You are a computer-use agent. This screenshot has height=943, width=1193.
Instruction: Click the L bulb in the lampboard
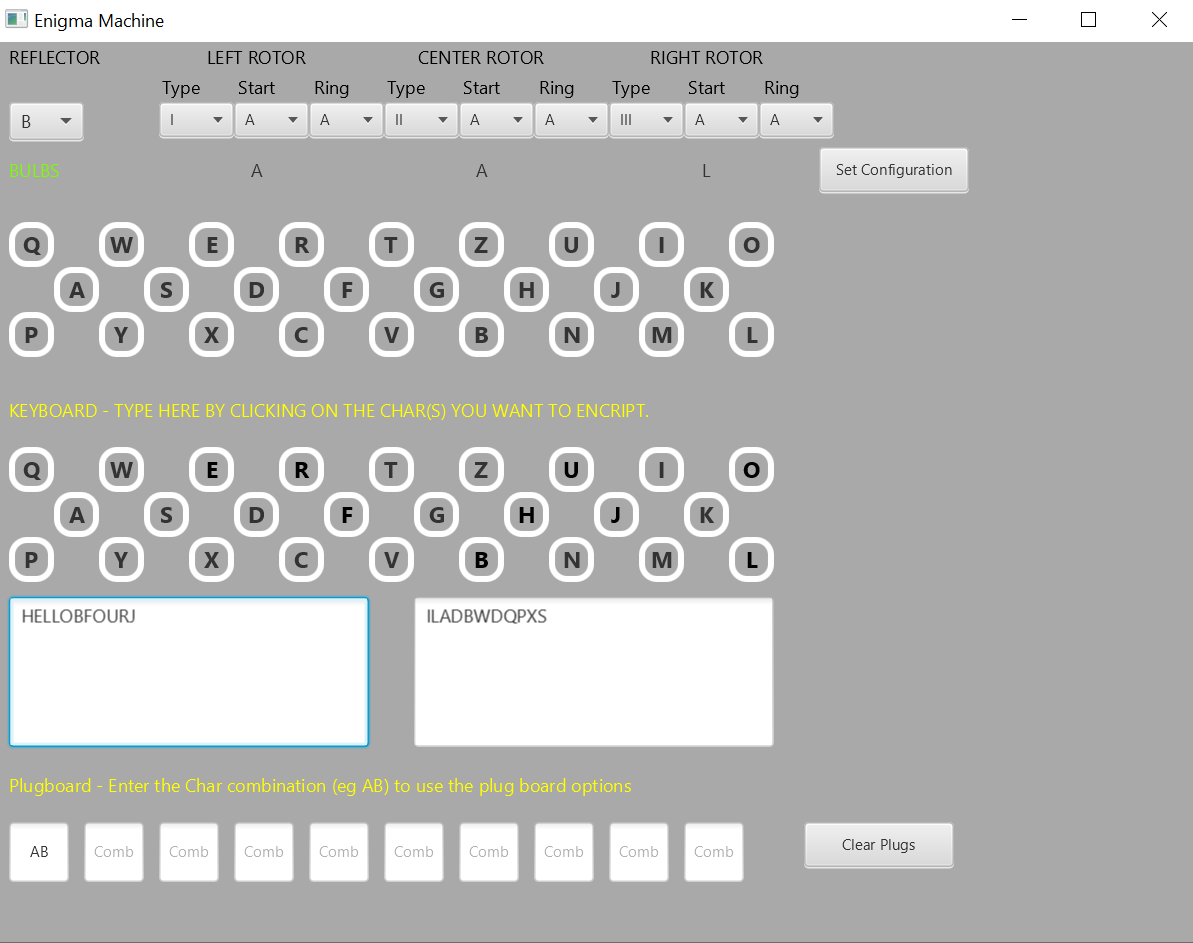click(x=751, y=334)
